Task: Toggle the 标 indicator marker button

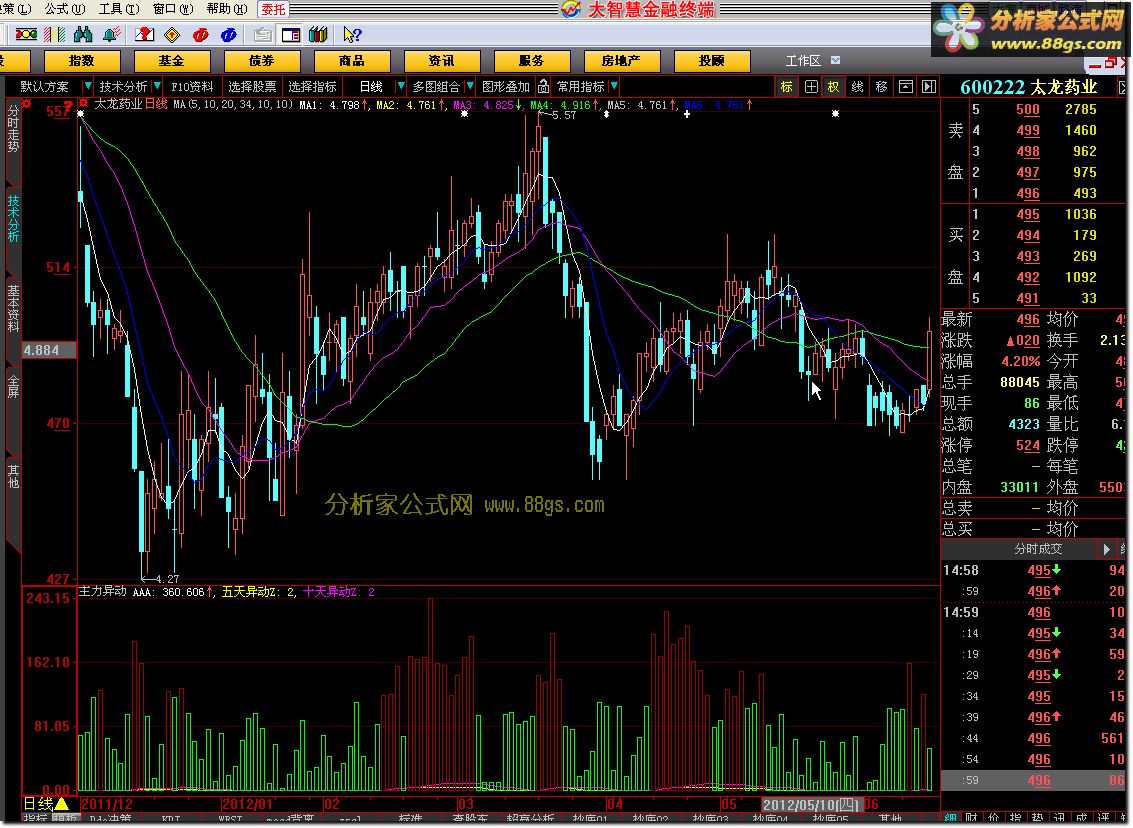Action: point(786,87)
